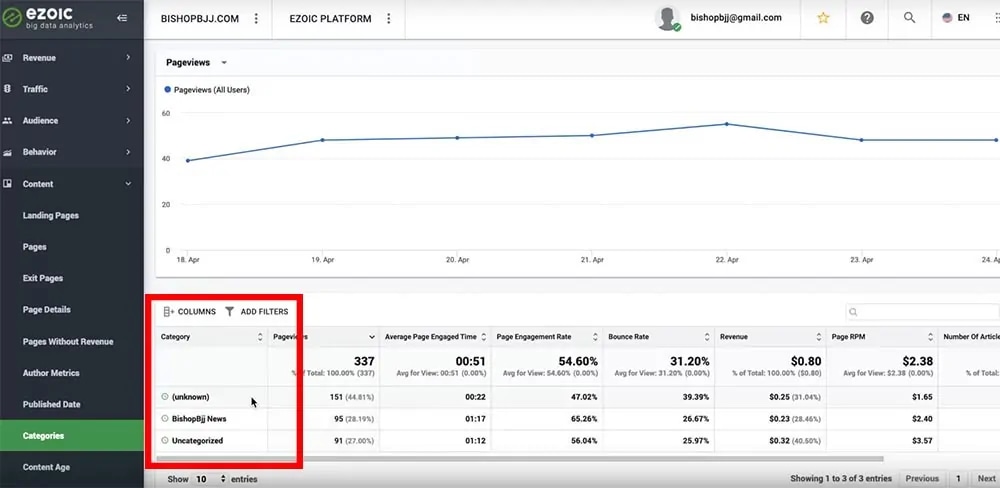
Task: Open the BISHOPBJJ.COM three-dot menu
Action: (256, 18)
